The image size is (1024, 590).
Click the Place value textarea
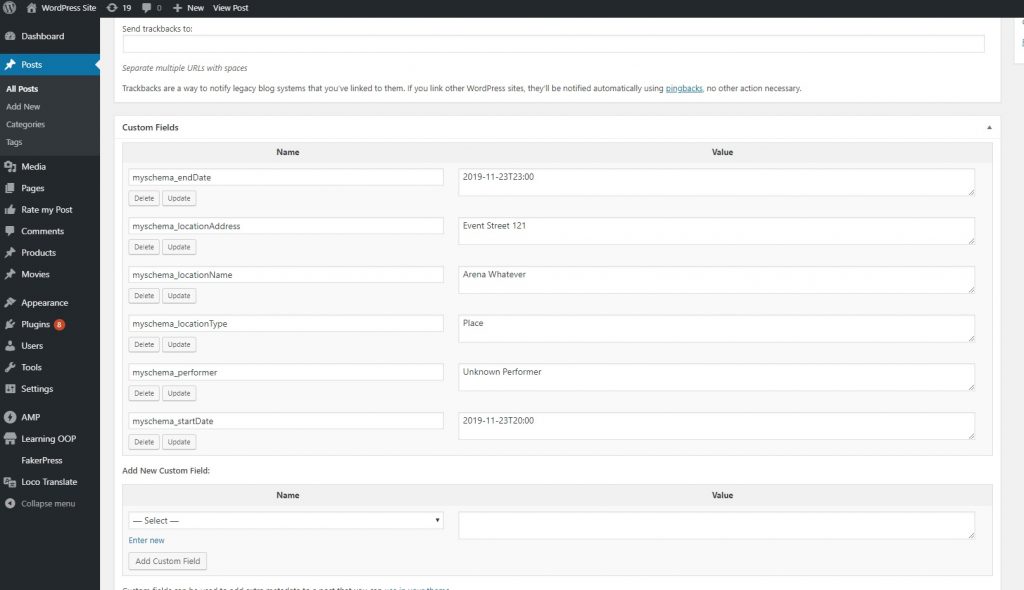(716, 329)
